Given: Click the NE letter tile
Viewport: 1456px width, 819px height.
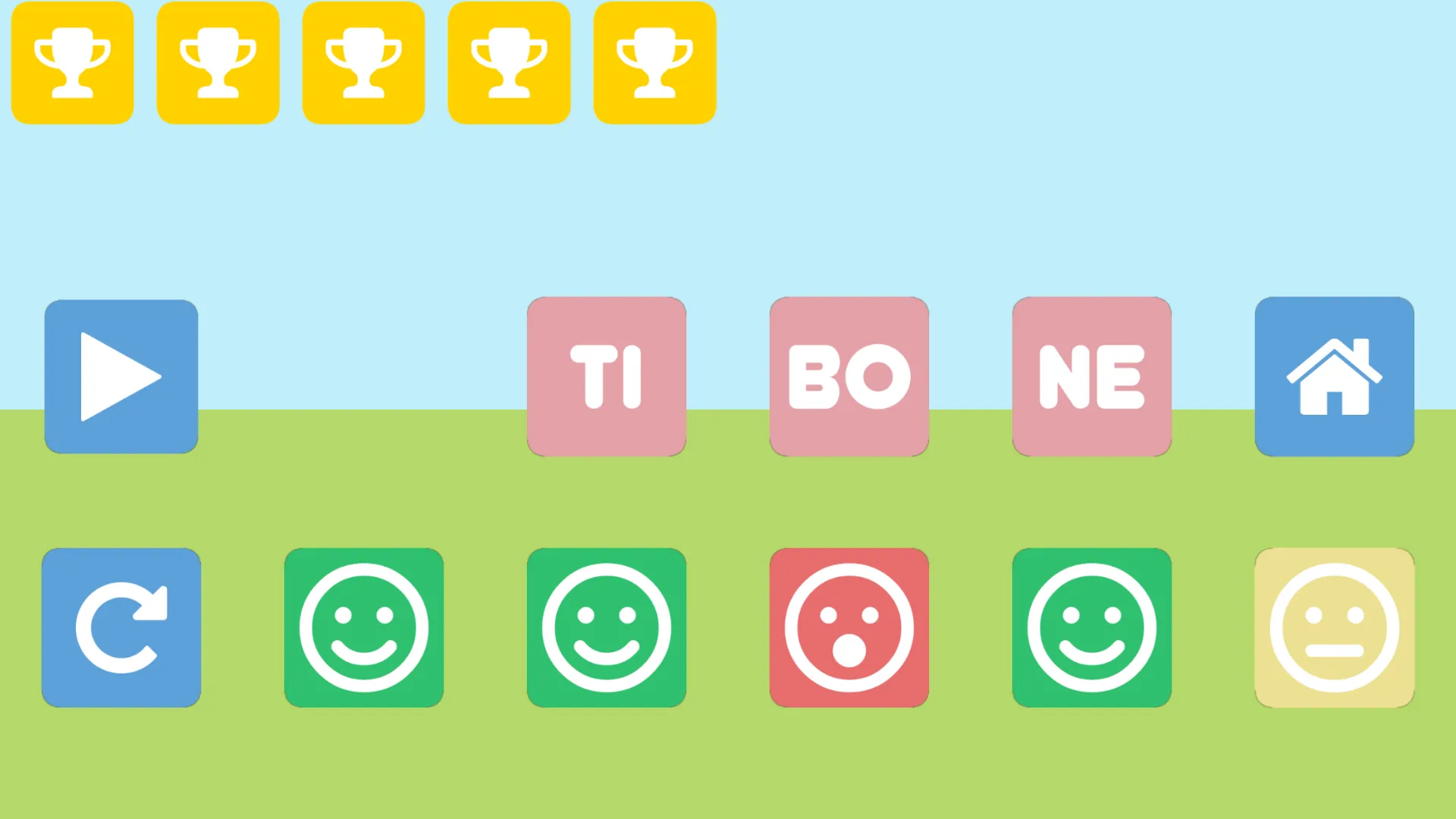Looking at the screenshot, I should [1092, 375].
